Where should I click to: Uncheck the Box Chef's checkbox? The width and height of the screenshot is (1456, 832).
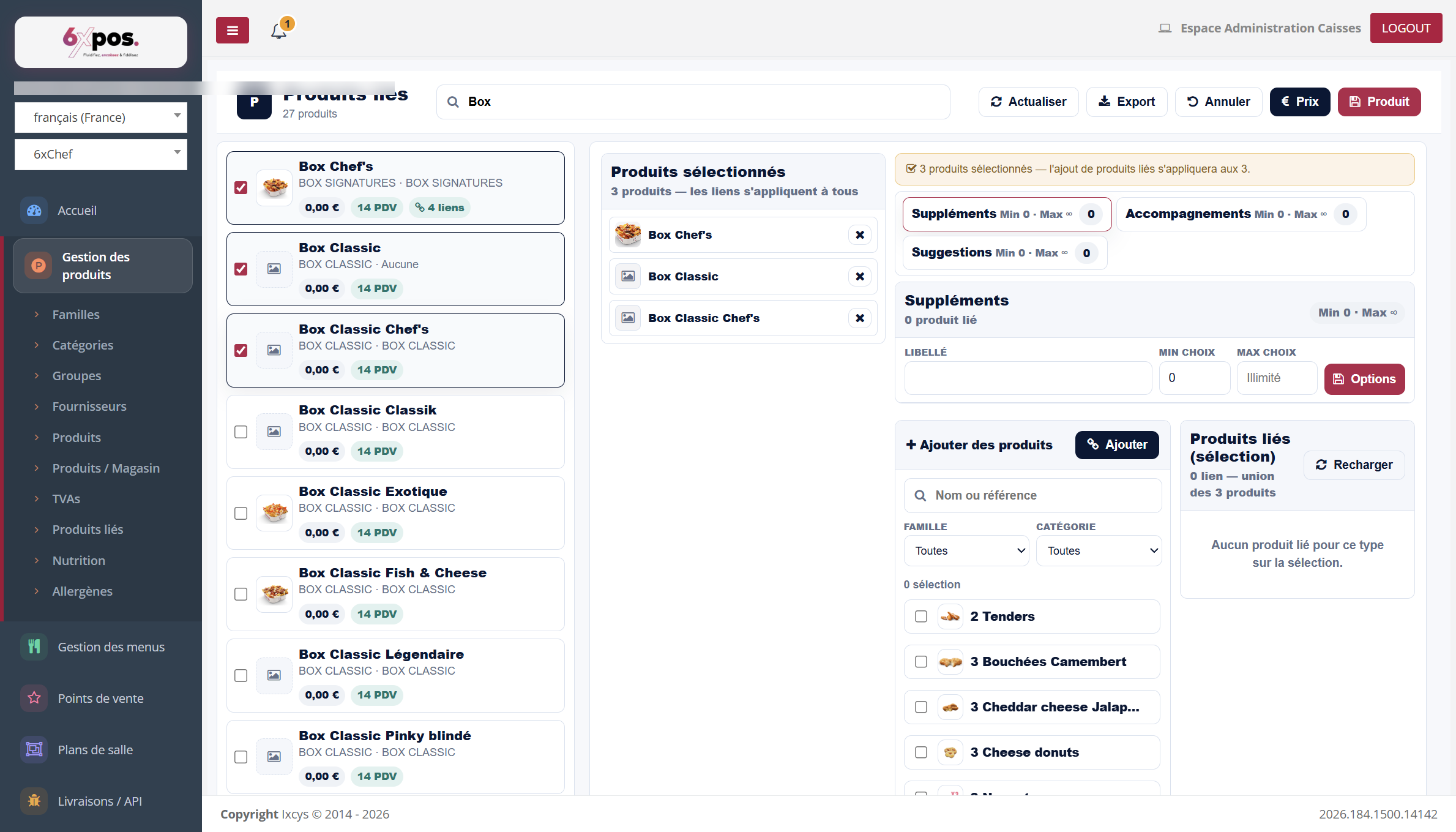point(241,188)
